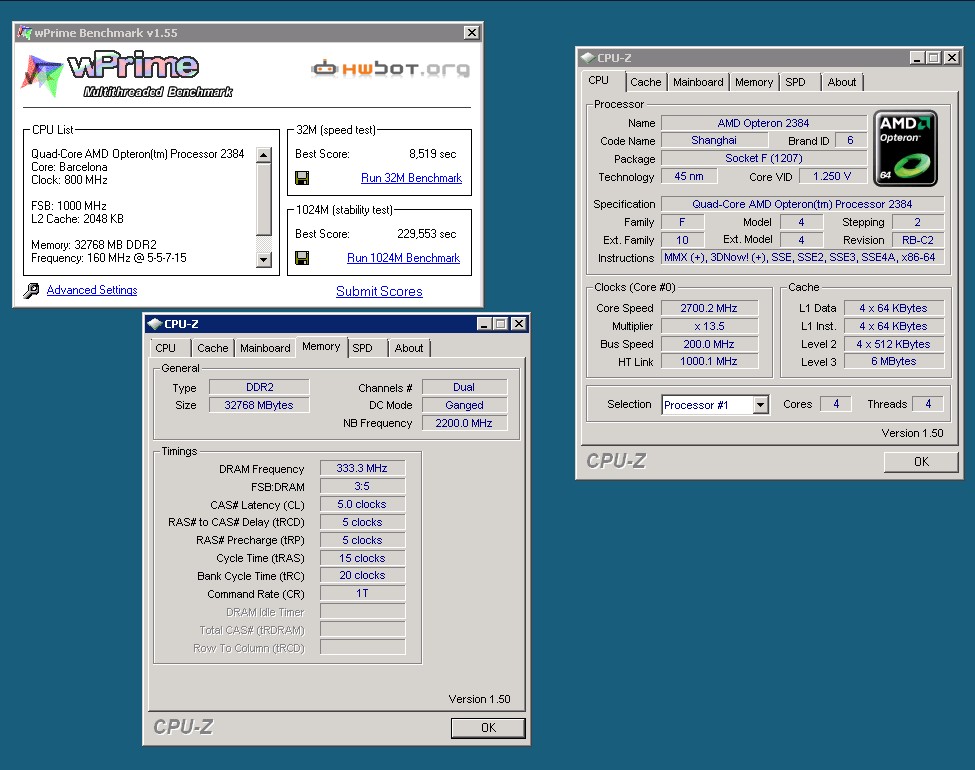Click OK in the CPU-Z memory window
The height and width of the screenshot is (770, 975).
[x=488, y=728]
